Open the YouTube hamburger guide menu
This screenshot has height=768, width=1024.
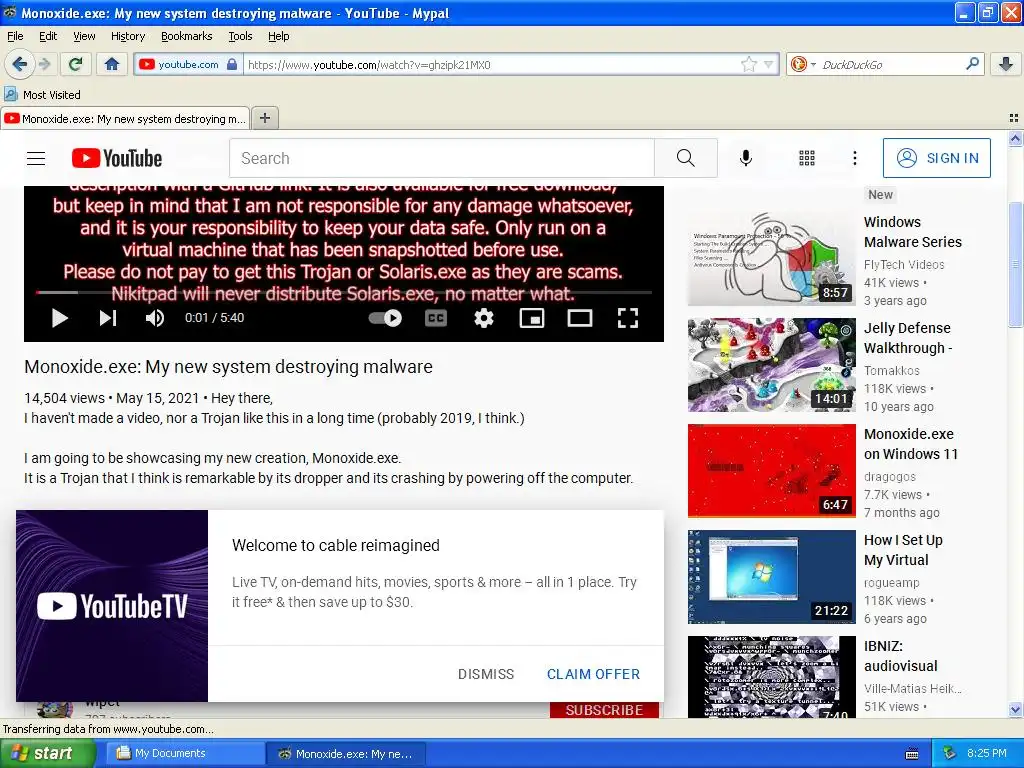click(x=36, y=158)
